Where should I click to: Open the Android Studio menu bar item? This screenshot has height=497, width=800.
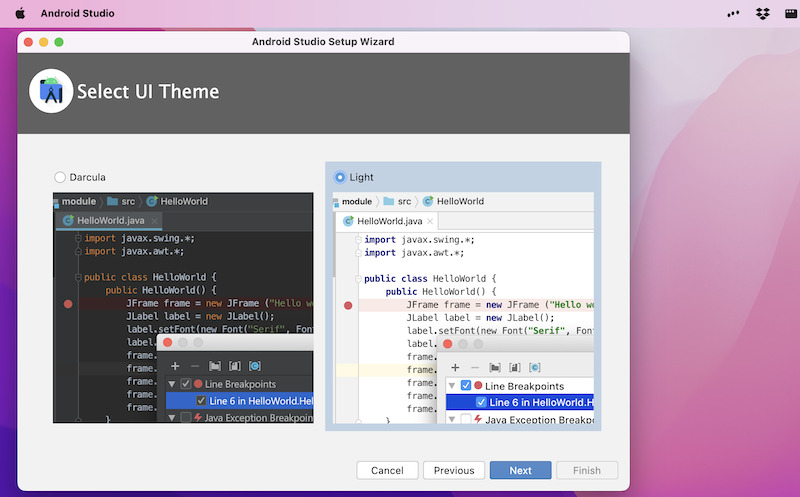[x=77, y=14]
